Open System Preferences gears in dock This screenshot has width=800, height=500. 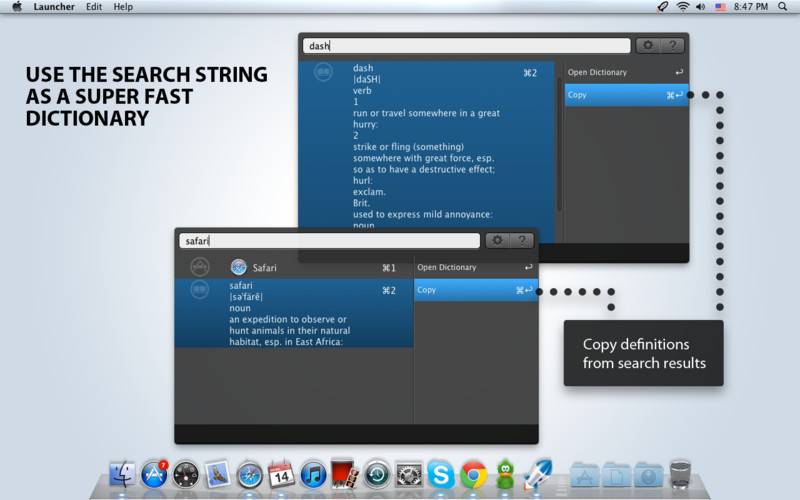(409, 475)
